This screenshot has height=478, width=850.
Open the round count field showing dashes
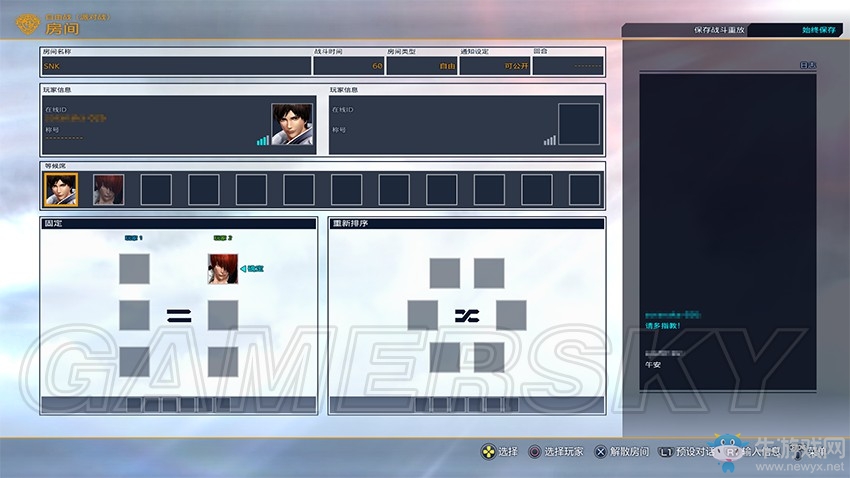tap(568, 66)
